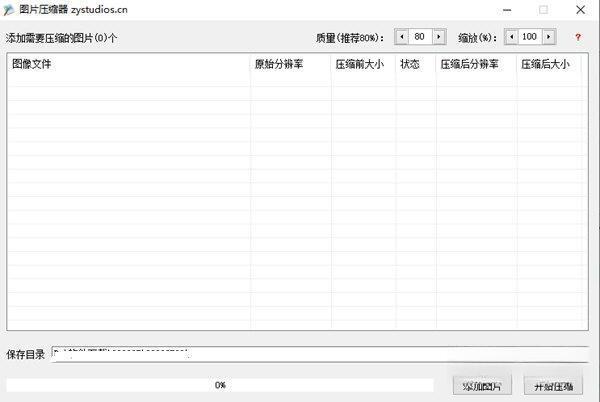Increase quality value with right arrow
Screen dimensions: 600x402
(439, 37)
